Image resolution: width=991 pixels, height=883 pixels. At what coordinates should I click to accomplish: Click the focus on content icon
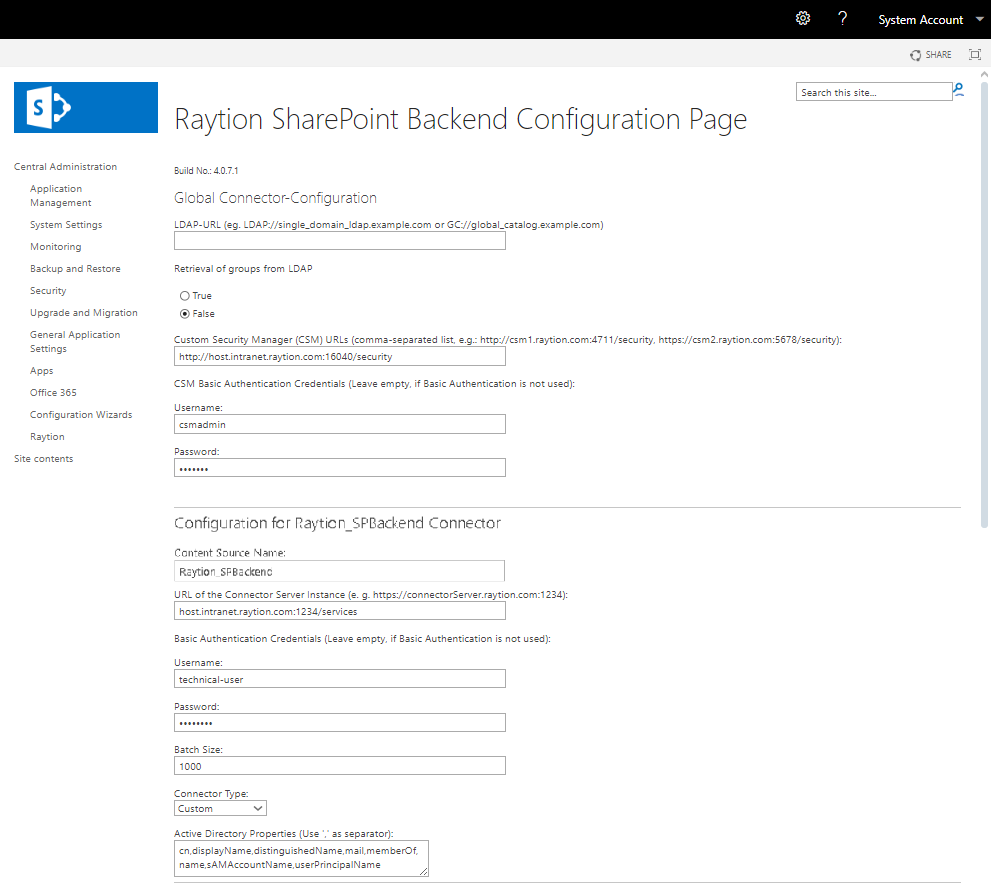[974, 55]
